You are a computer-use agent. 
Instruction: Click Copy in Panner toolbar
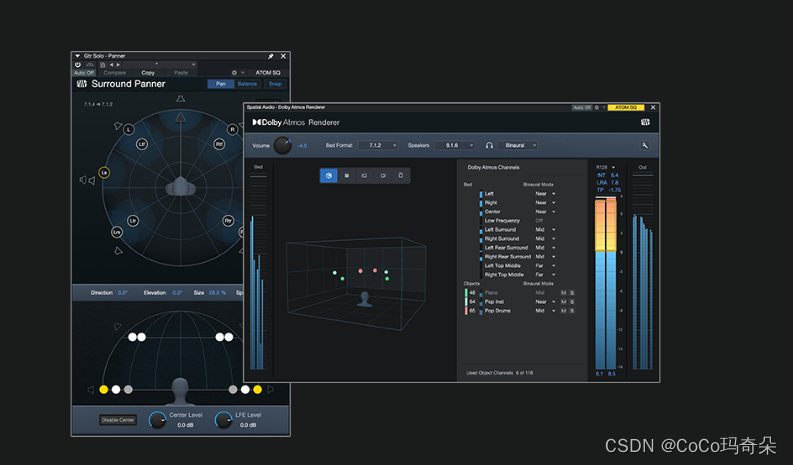pyautogui.click(x=148, y=73)
